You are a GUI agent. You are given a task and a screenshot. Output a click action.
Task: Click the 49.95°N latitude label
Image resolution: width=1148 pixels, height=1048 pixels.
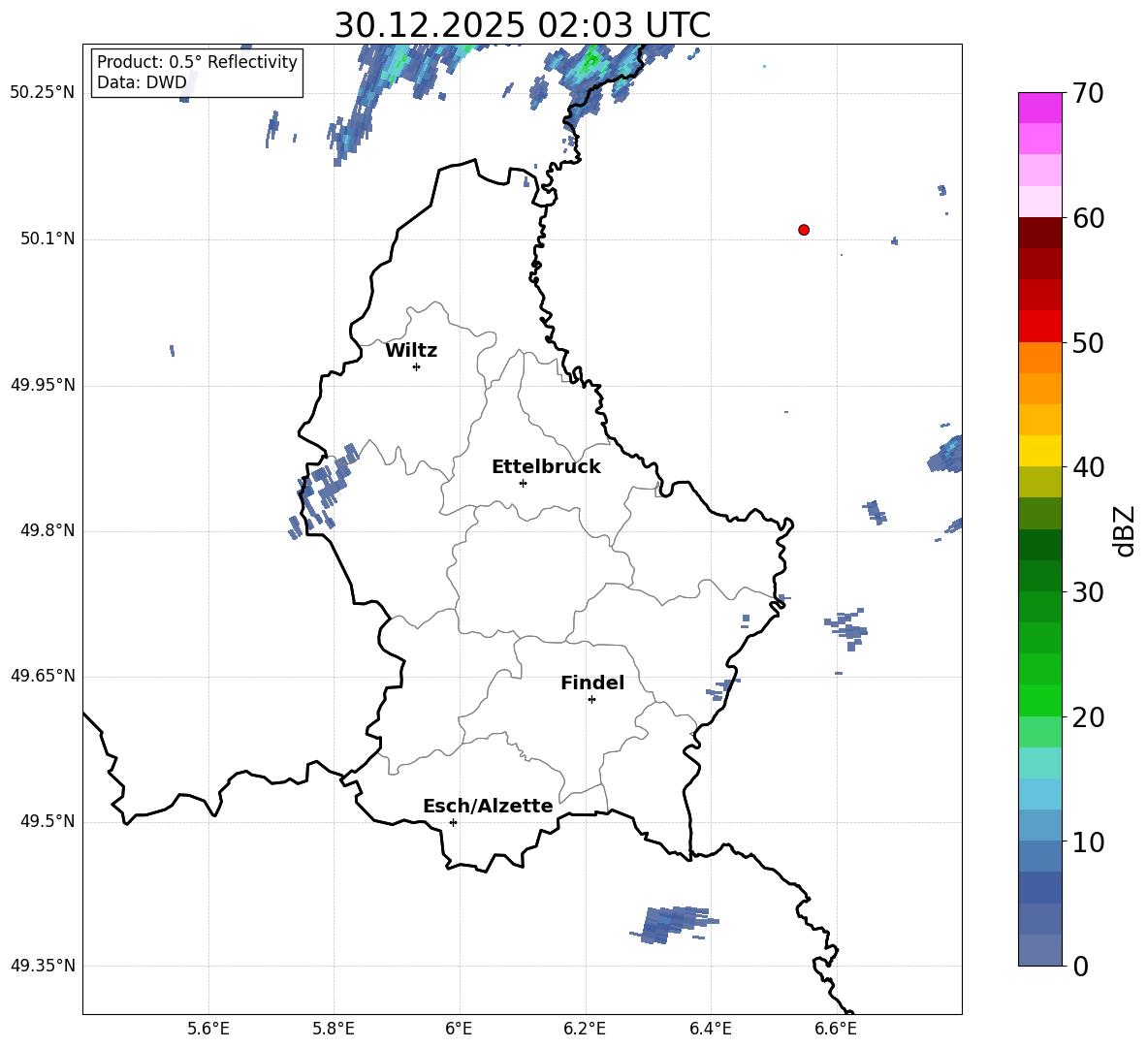pos(43,384)
